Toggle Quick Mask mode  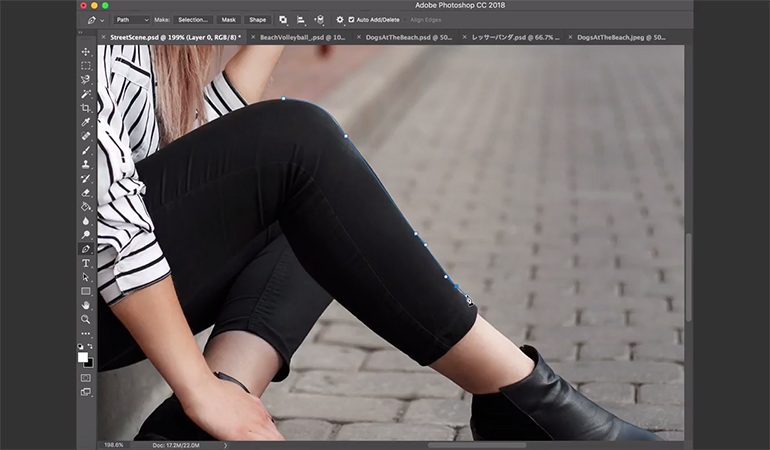click(86, 377)
